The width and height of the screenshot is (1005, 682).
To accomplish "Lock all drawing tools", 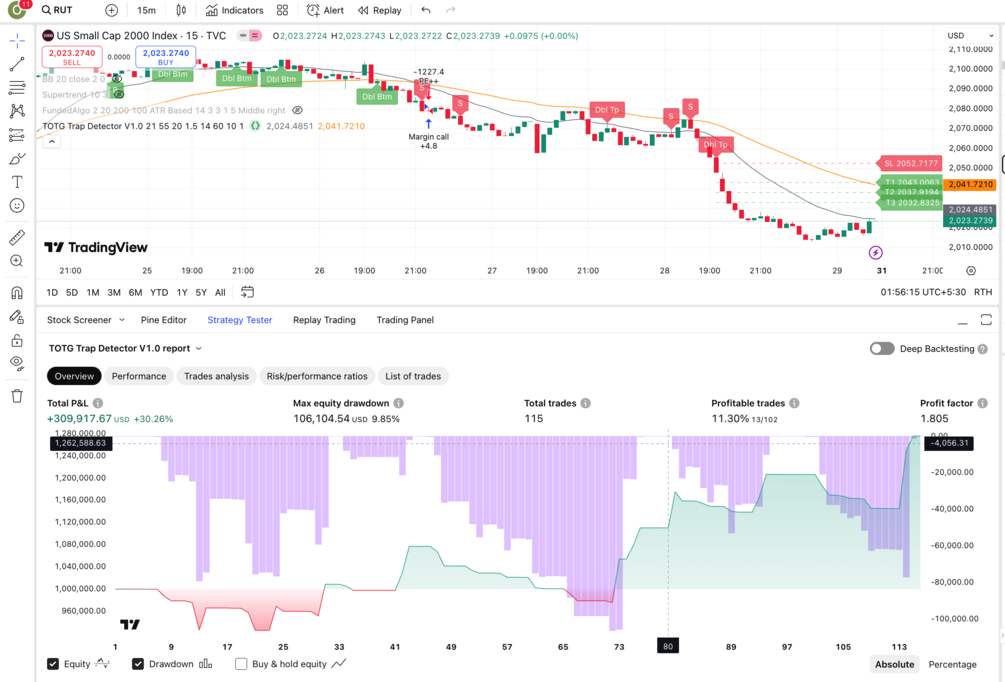I will pyautogui.click(x=17, y=340).
